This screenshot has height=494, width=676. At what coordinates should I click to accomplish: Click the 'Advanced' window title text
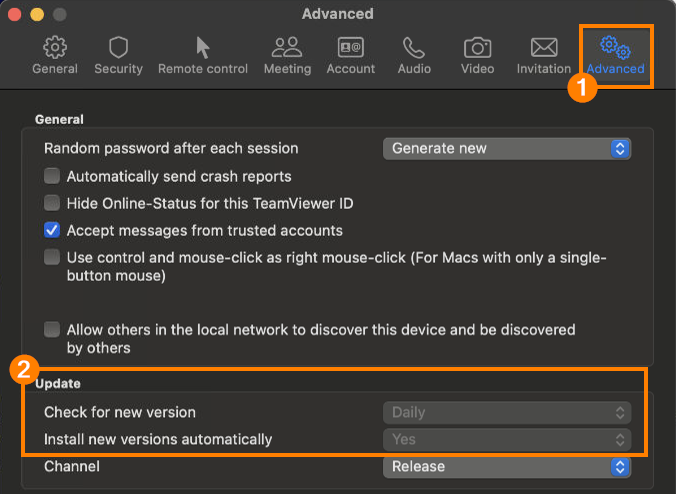point(338,14)
